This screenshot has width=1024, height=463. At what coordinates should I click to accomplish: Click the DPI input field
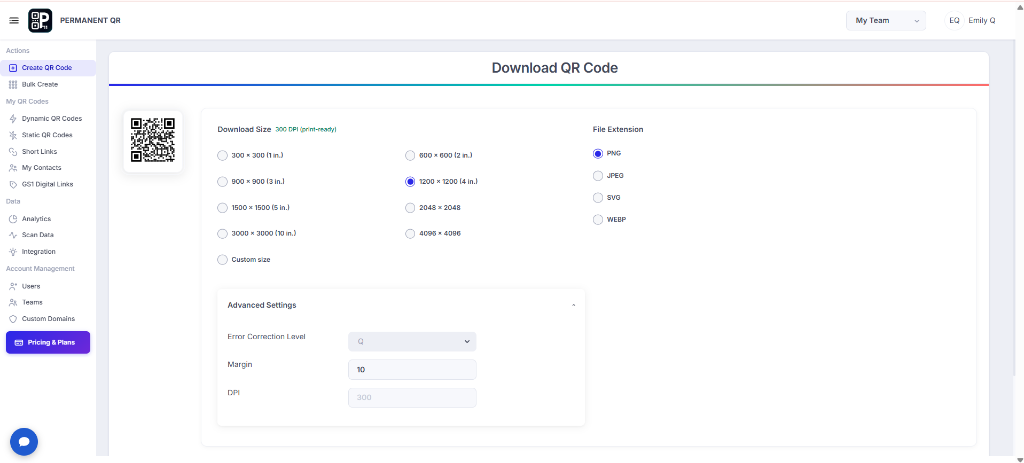412,398
